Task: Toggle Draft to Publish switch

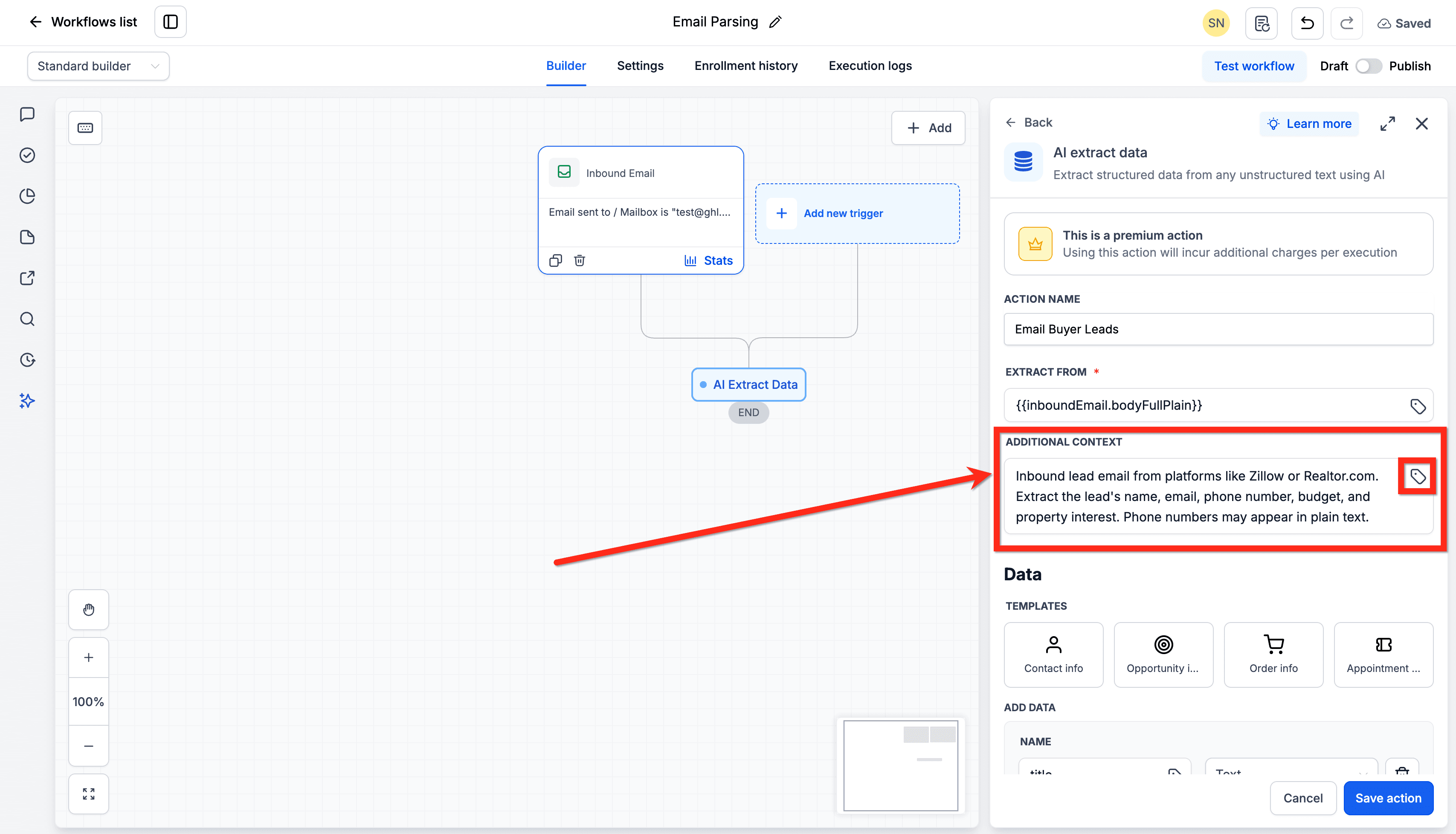Action: click(x=1369, y=66)
